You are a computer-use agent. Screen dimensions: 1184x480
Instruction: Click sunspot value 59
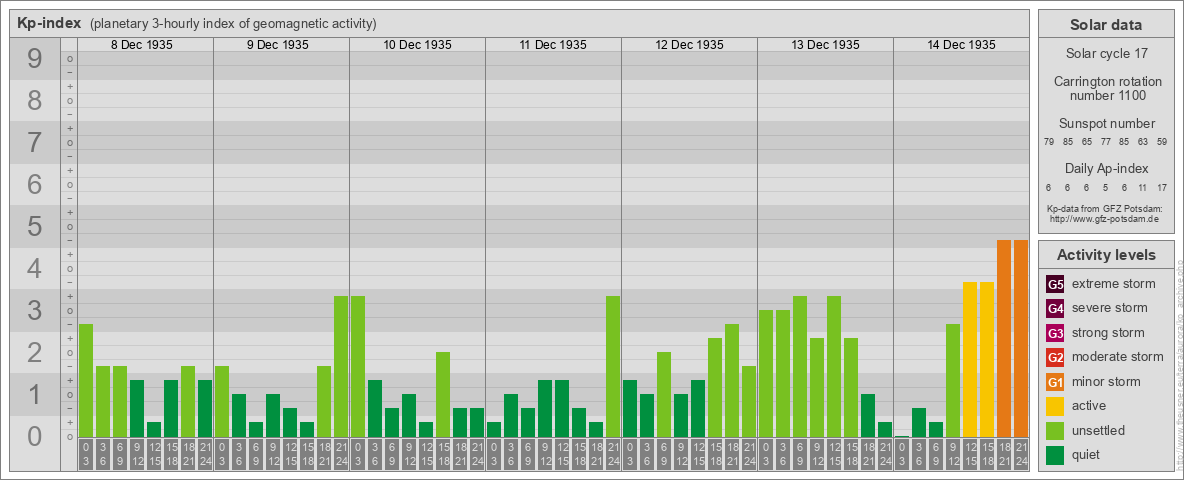(1162, 142)
